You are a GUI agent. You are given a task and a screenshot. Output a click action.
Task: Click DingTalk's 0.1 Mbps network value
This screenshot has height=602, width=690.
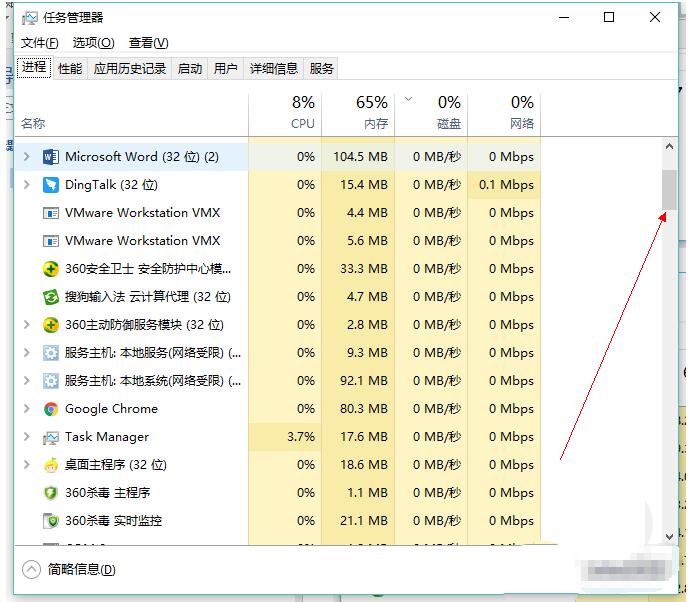[506, 185]
